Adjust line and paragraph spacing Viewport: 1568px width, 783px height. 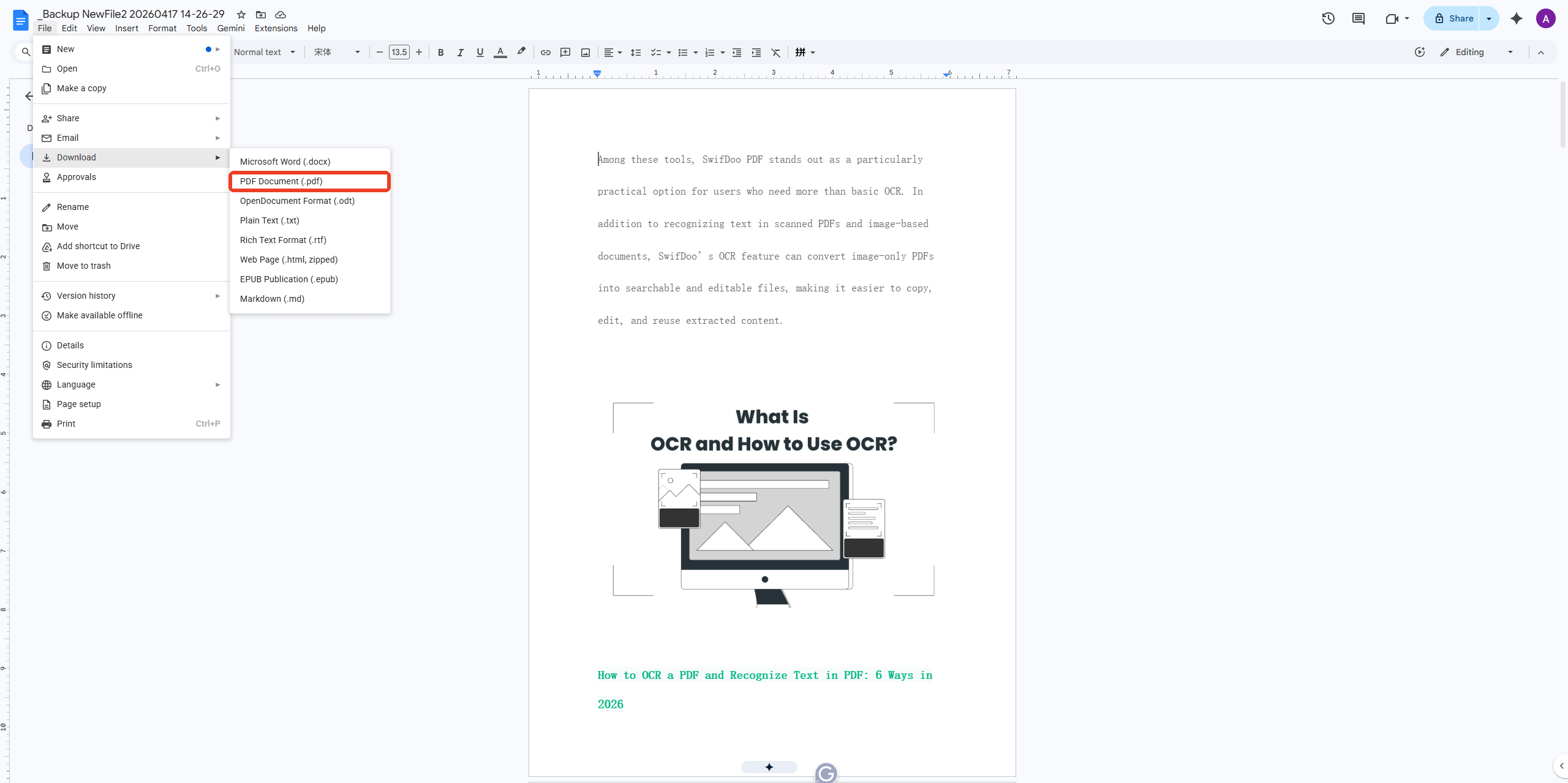coord(636,52)
